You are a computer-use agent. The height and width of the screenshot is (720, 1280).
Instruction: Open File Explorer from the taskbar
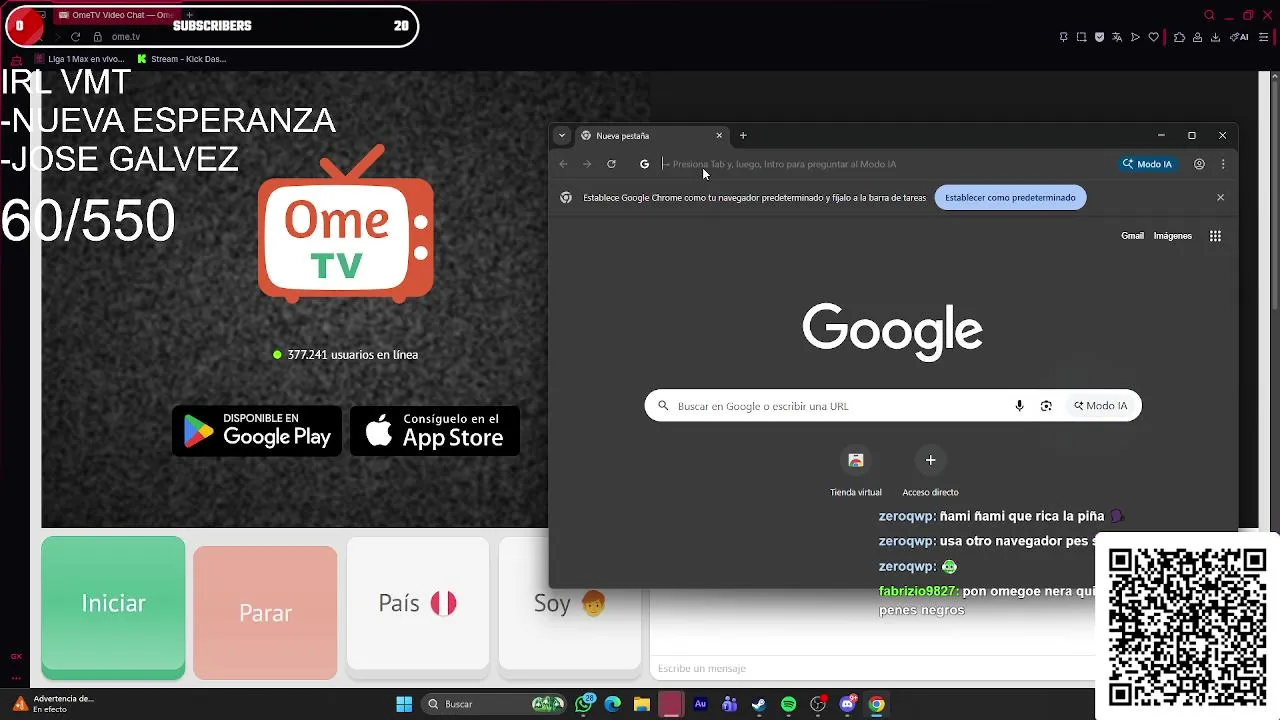(641, 704)
